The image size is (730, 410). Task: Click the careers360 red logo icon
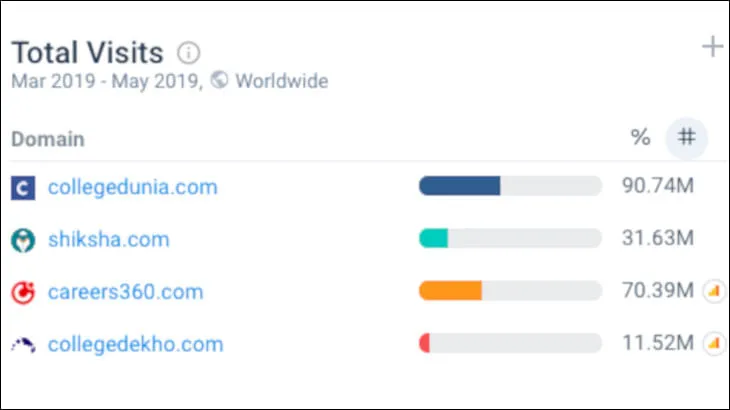(22, 292)
